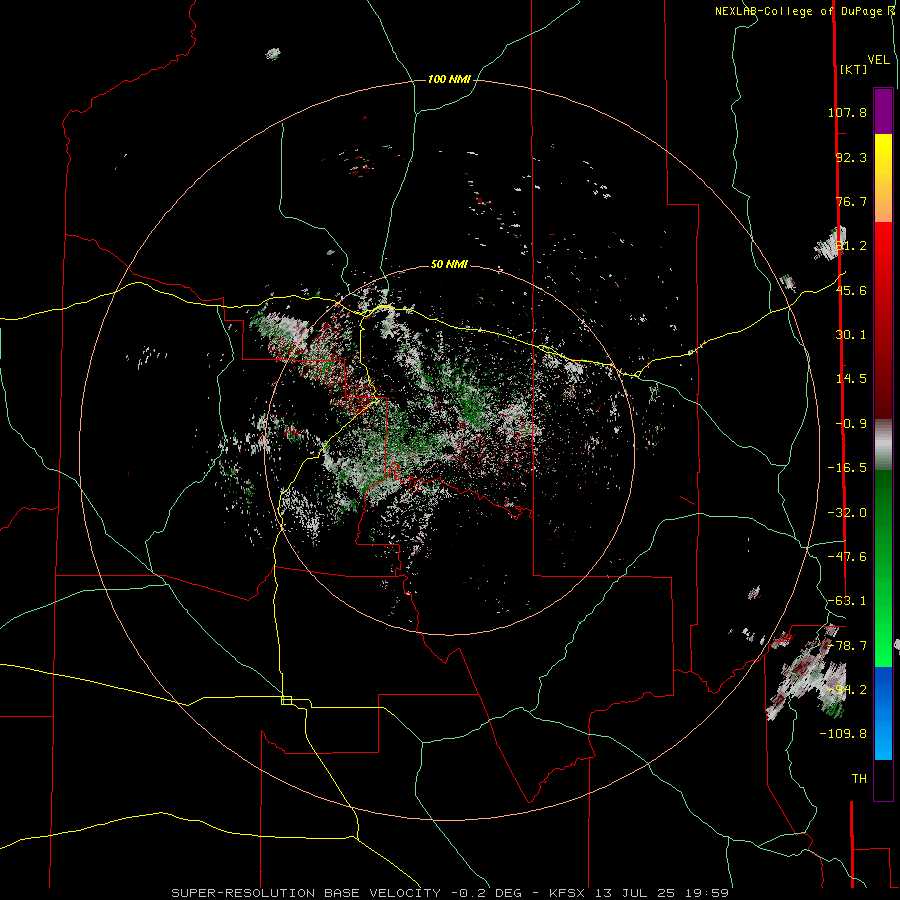This screenshot has width=900, height=900.
Task: Click the 13 JUL 25 date in caption
Action: 638,893
